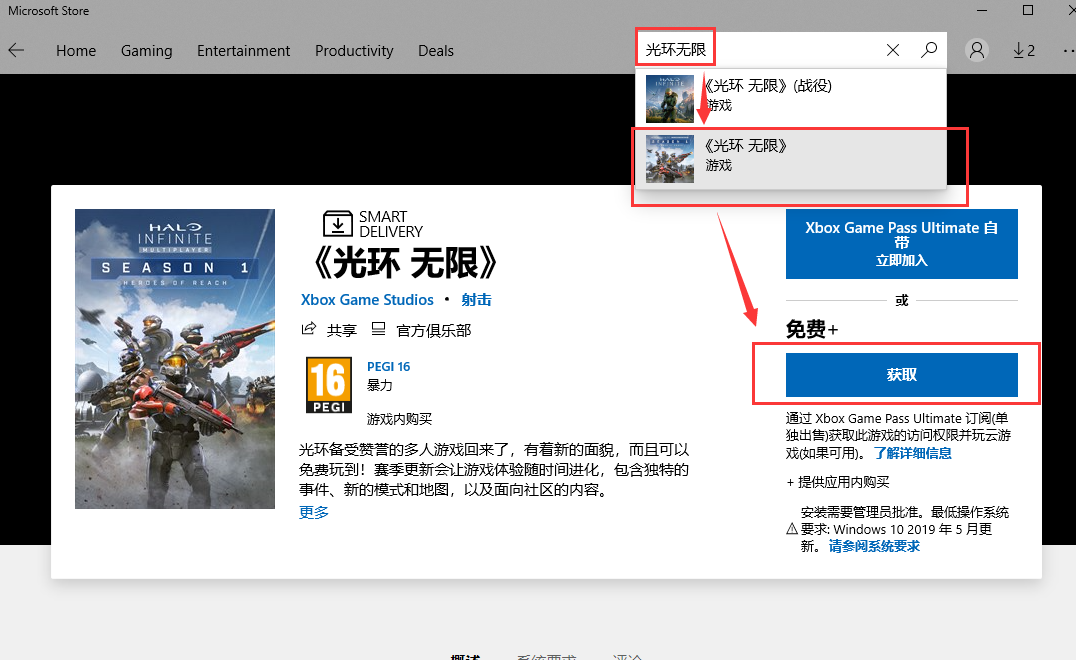Viewport: 1076px width, 660px height.
Task: Click the PEGI 16 rating badge
Action: point(329,385)
